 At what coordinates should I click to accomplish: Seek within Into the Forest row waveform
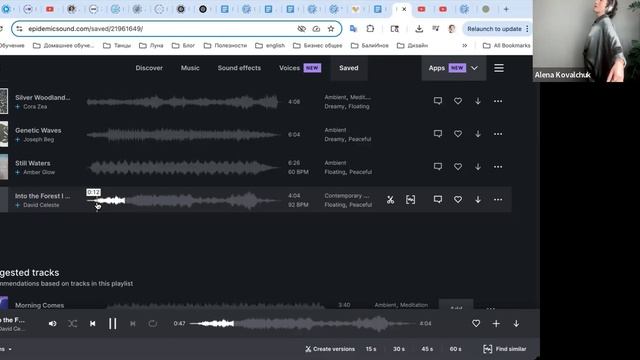pos(183,200)
